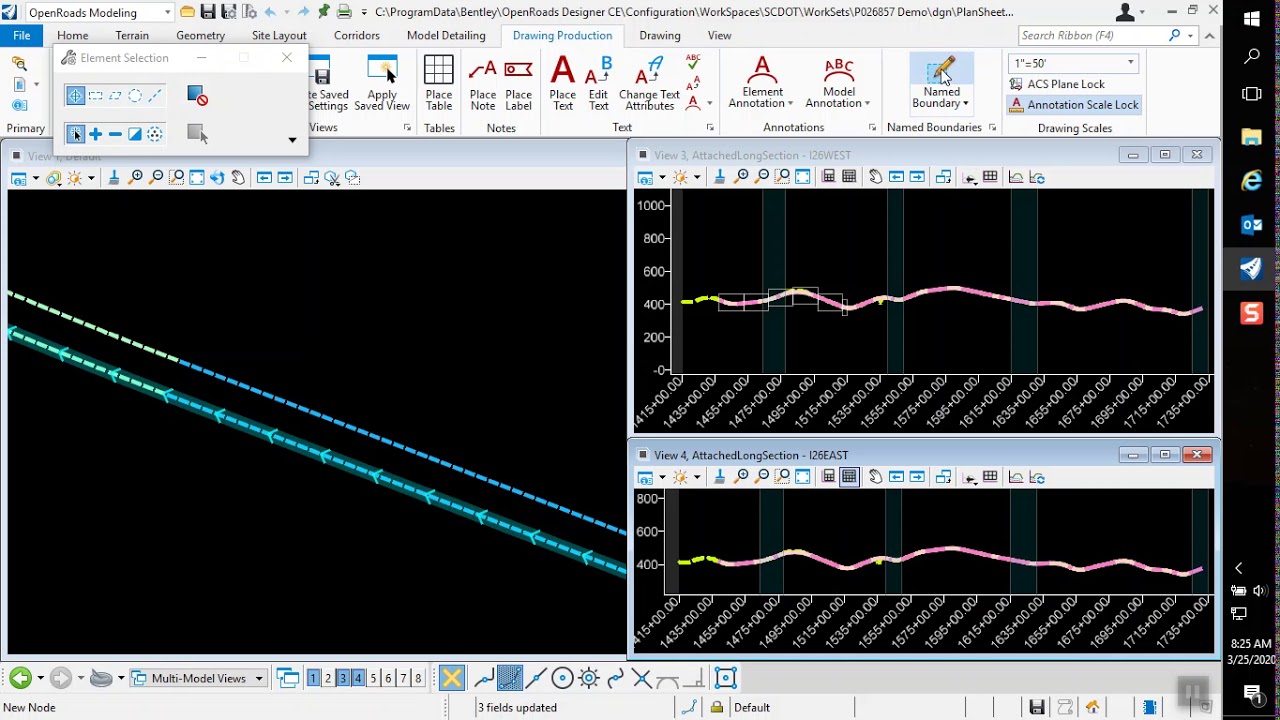
Task: Click Default active level in status bar
Action: coord(751,707)
